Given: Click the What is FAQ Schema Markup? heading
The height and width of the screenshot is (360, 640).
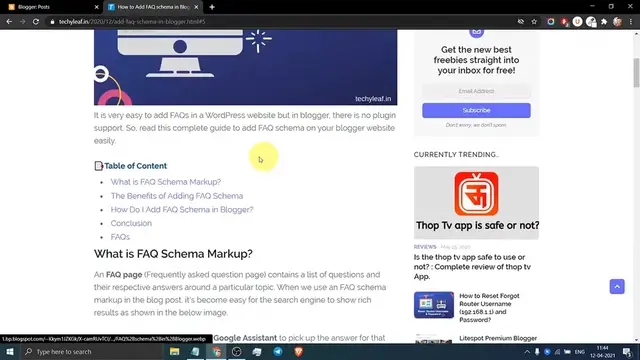Looking at the screenshot, I should point(173,254).
